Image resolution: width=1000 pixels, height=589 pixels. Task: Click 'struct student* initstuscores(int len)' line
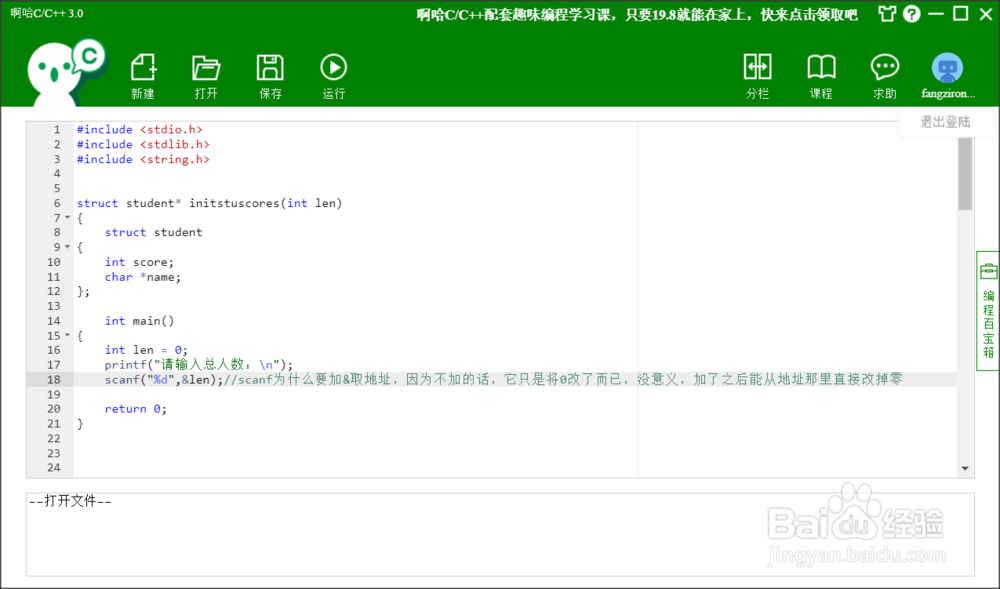(x=209, y=203)
